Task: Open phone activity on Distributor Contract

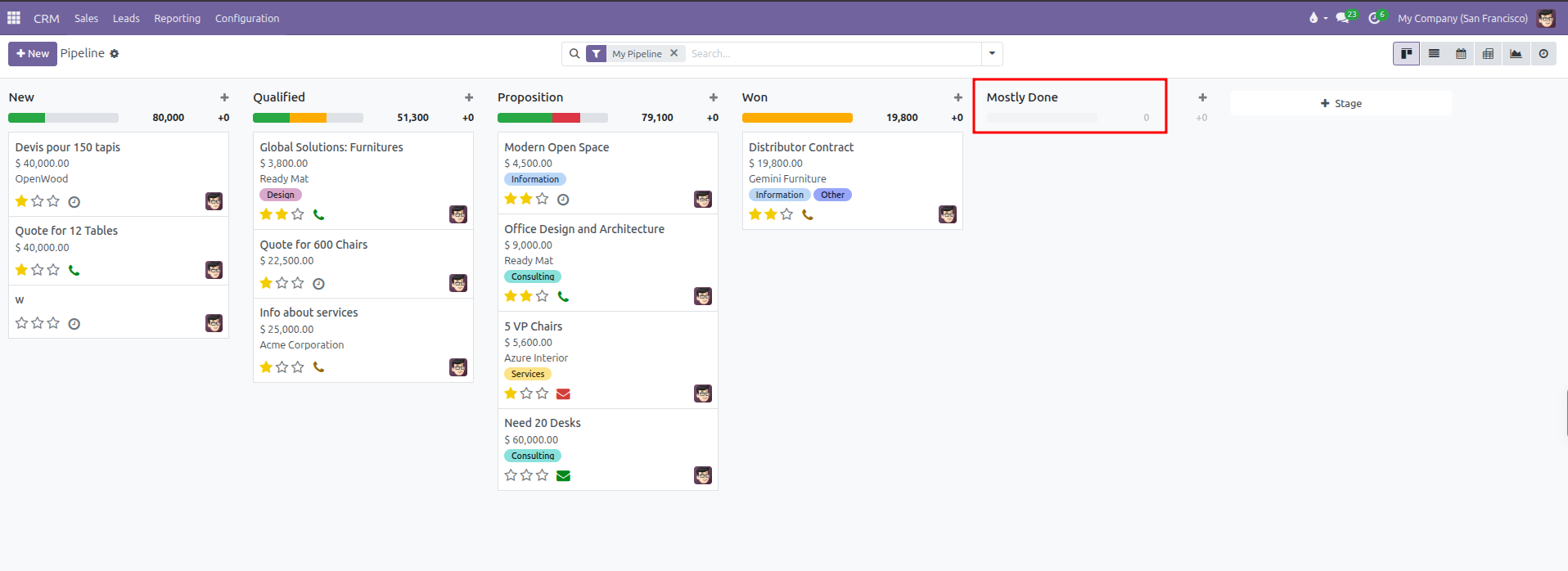Action: 808,215
